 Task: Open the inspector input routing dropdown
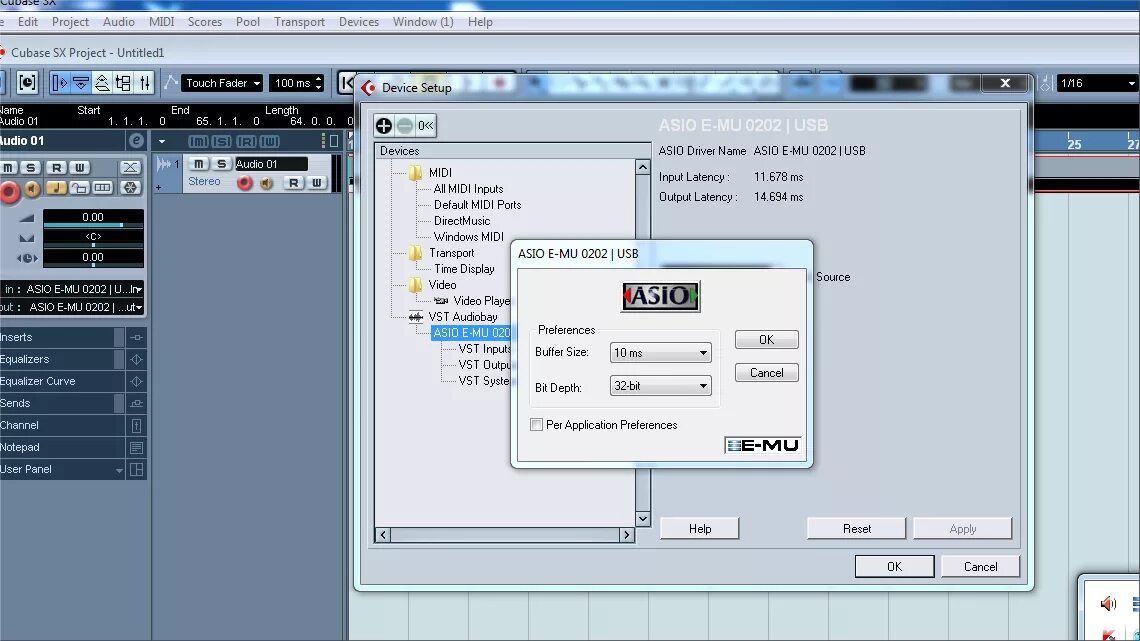[x=72, y=289]
